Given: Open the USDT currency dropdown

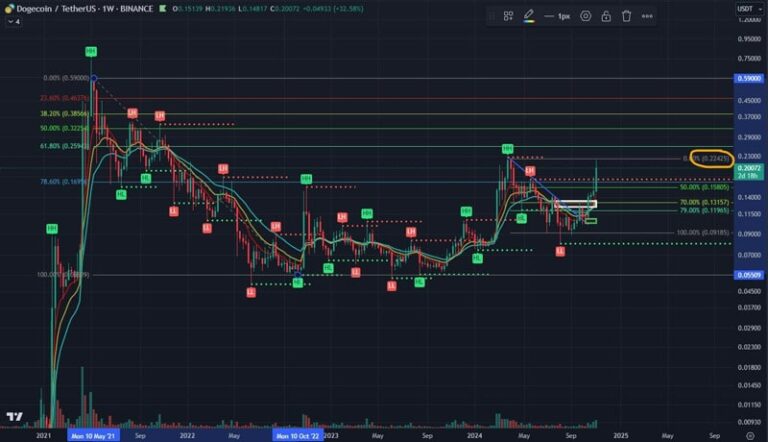Looking at the screenshot, I should 745,9.
